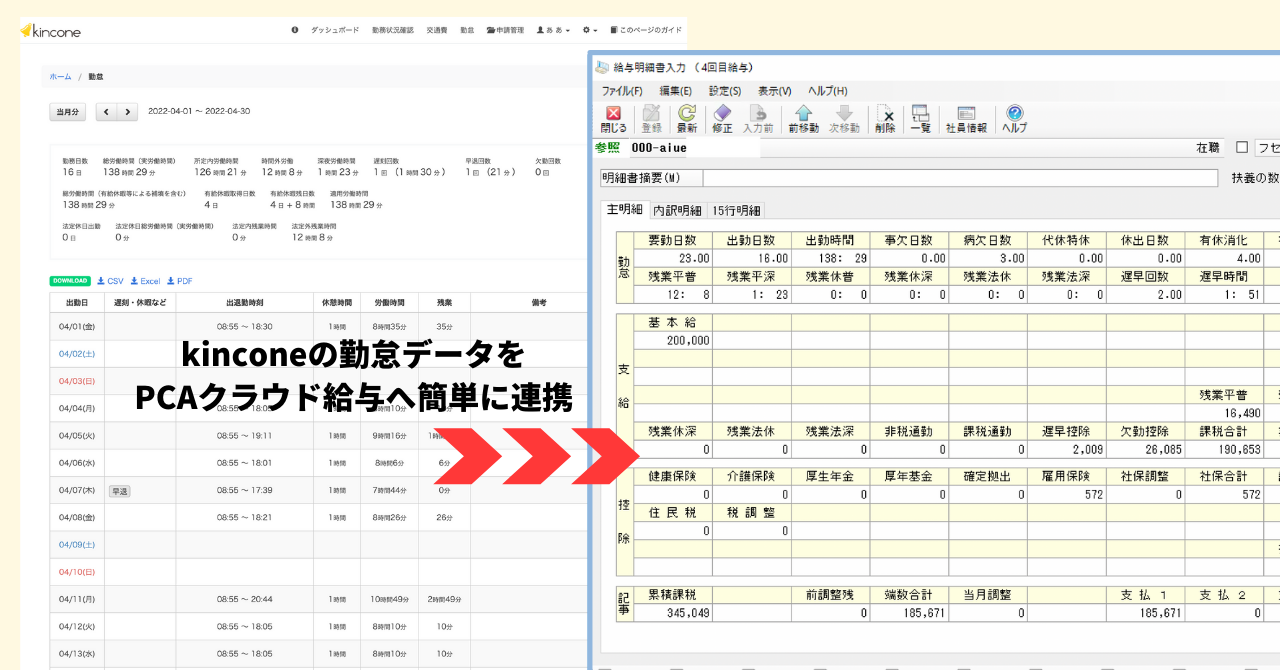The image size is (1280, 670).
Task: Click the 遅早控除 value 2,009
Action: [1067, 450]
